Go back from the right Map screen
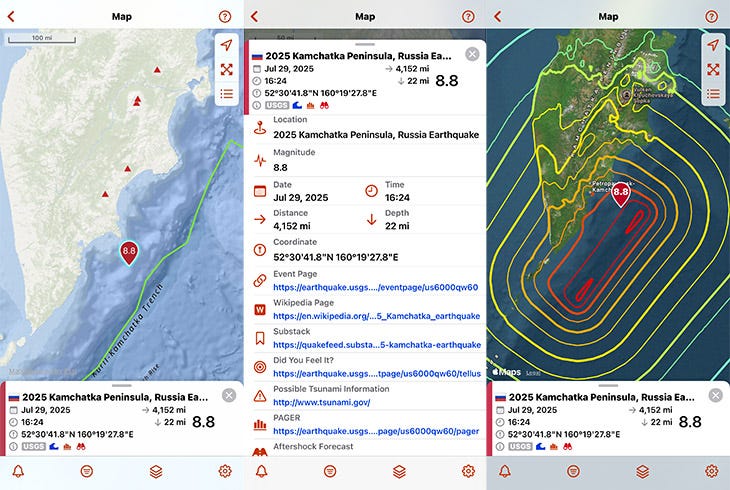The height and width of the screenshot is (490, 730). point(498,16)
